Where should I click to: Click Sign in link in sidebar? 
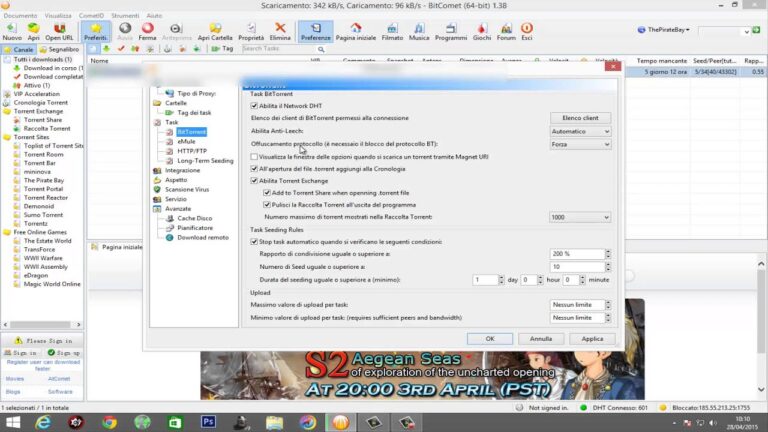[x=21, y=353]
